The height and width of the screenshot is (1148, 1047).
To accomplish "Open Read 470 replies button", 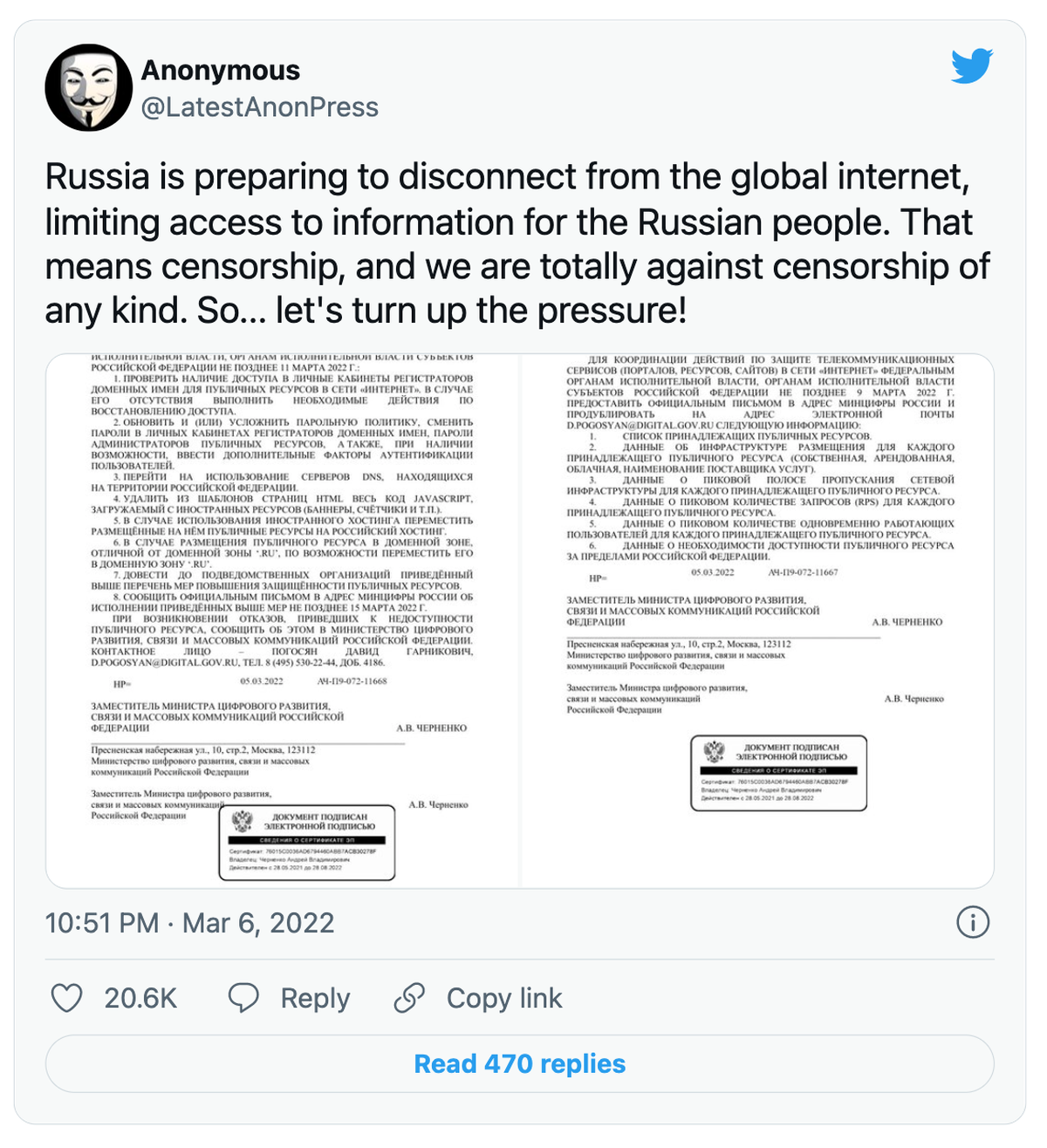I will [520, 1063].
